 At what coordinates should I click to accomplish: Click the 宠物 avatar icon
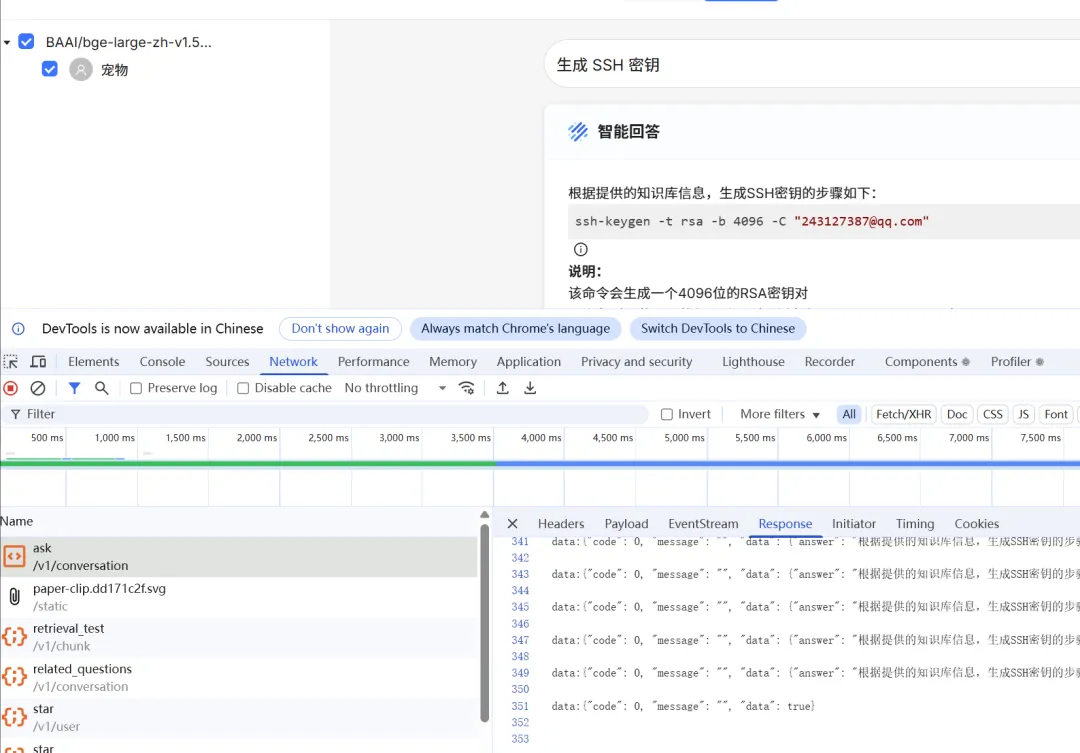[81, 70]
